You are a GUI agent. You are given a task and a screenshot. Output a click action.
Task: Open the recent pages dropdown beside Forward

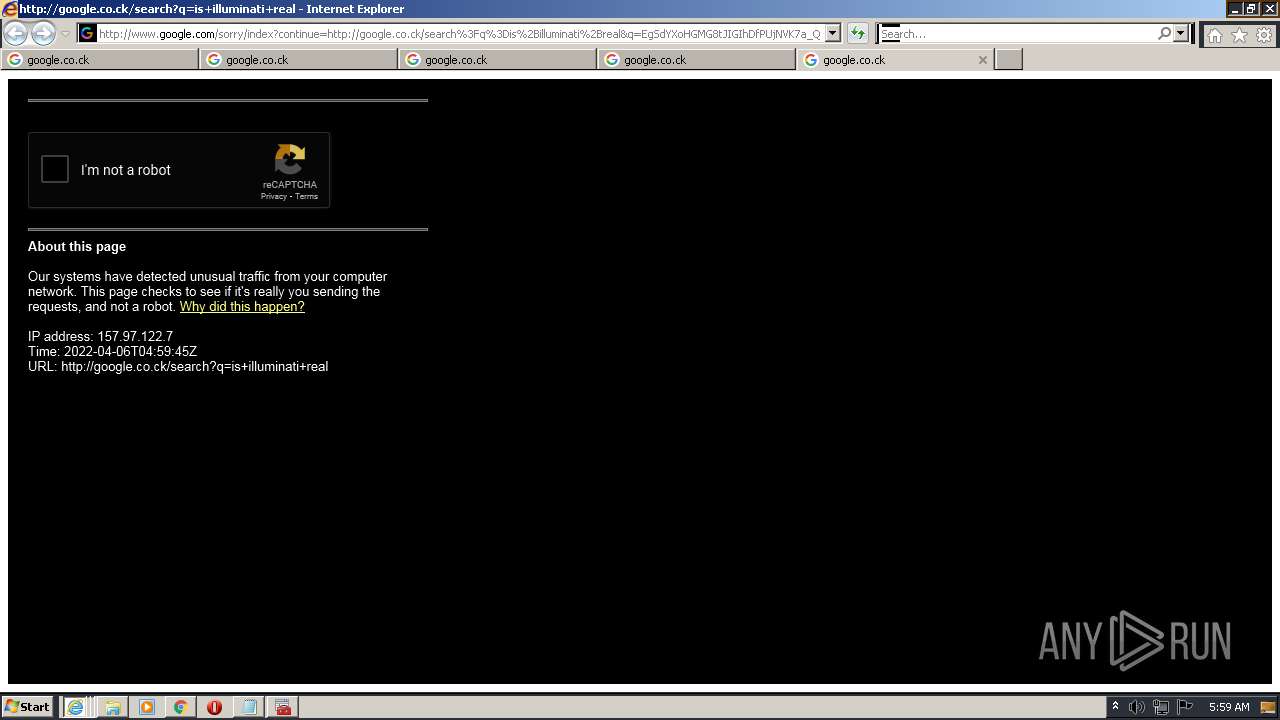pos(65,34)
